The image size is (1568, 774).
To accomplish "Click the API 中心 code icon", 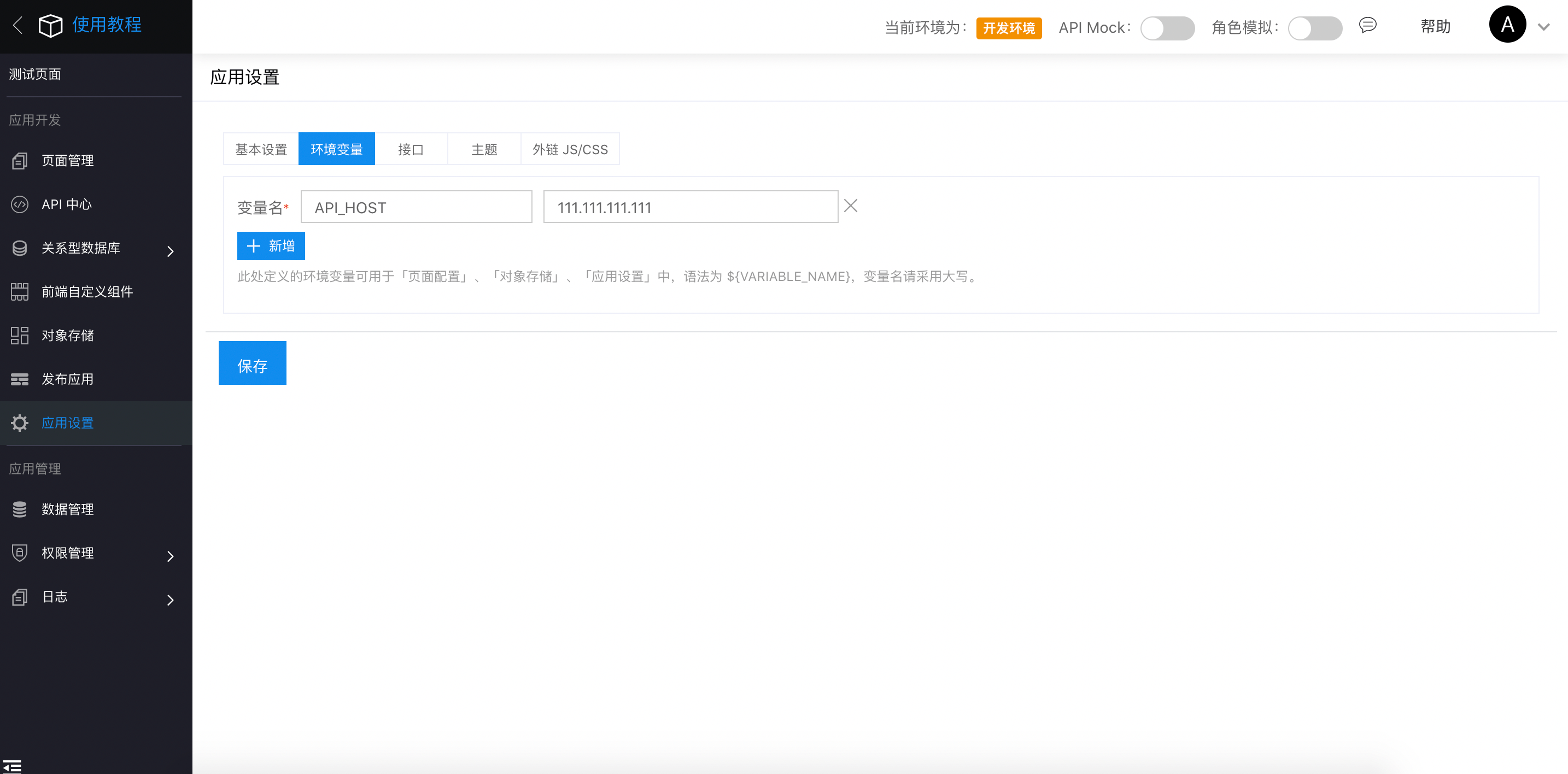I will pos(20,204).
